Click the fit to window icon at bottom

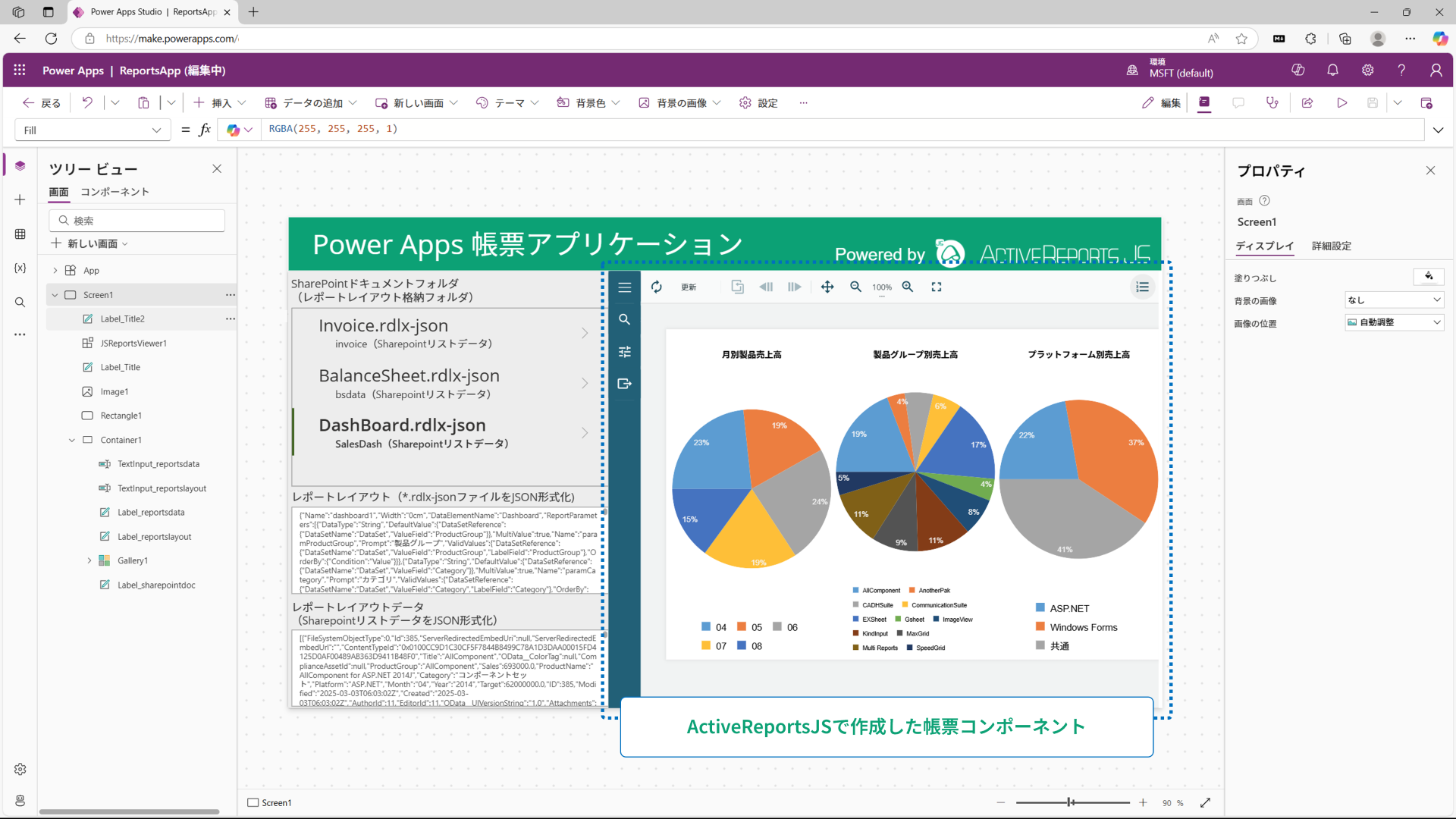point(1206,802)
